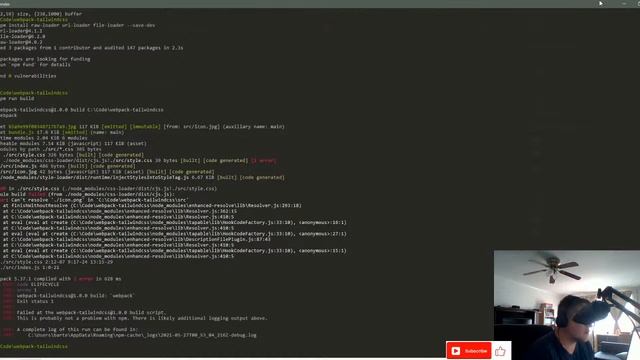This screenshot has height=360, width=640.
Task: Click the injectStylesIntoStyleTag.js module line
Action: pyautogui.click(x=142, y=178)
